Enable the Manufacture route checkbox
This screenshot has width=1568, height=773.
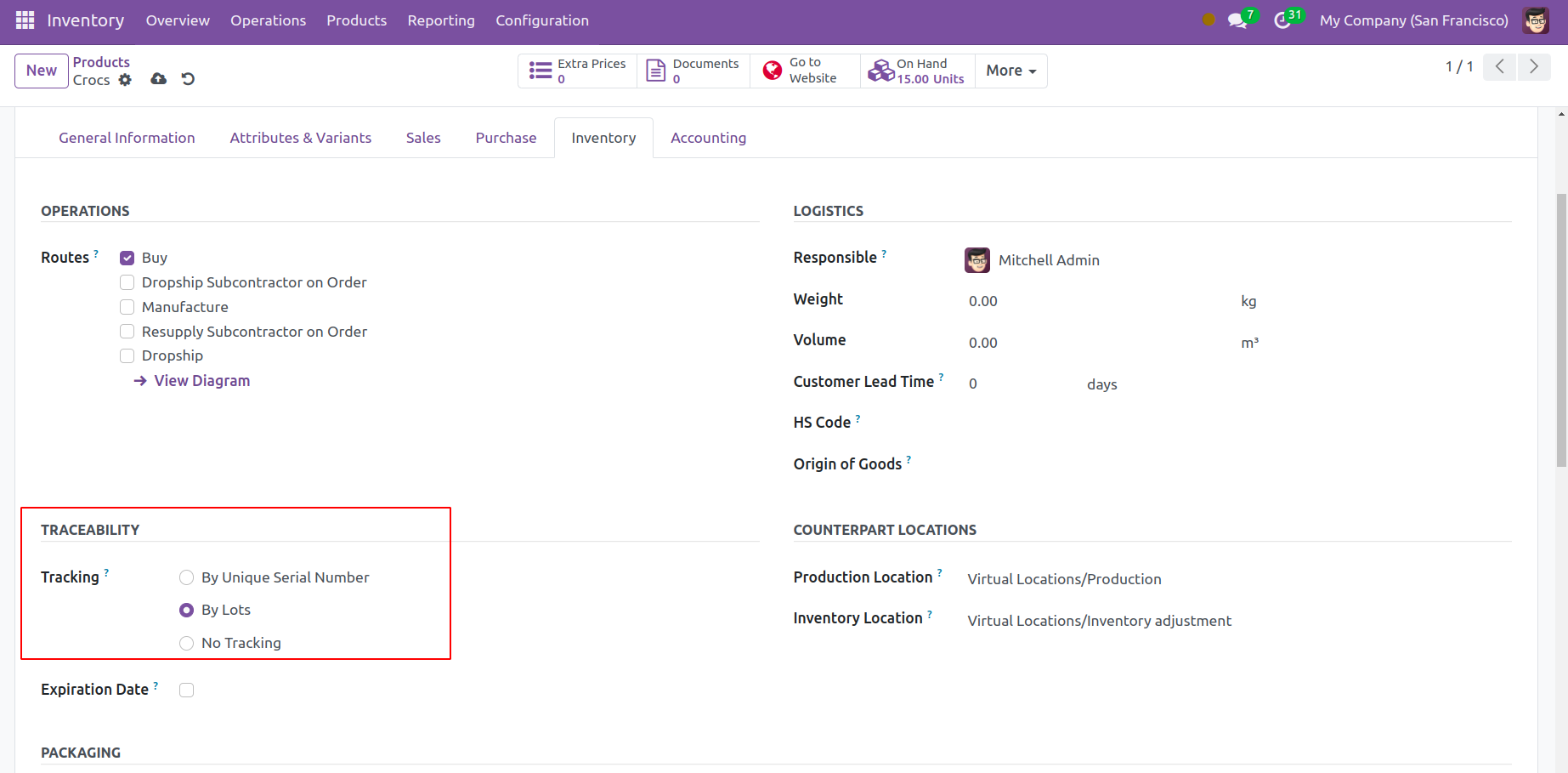pyautogui.click(x=127, y=307)
